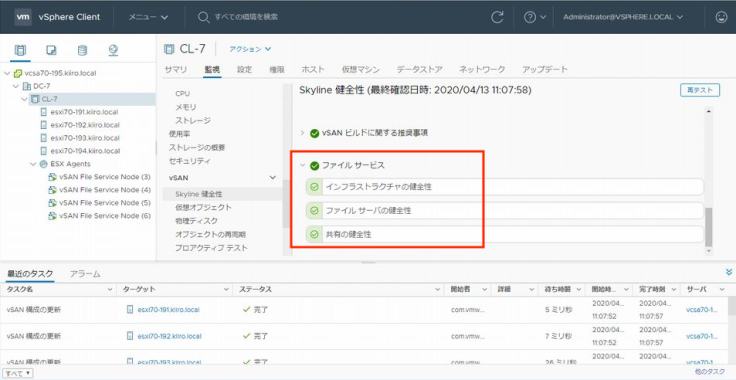Image resolution: width=736 pixels, height=380 pixels.
Task: Click the health list vertical scrollbar thumb
Action: [x=708, y=227]
